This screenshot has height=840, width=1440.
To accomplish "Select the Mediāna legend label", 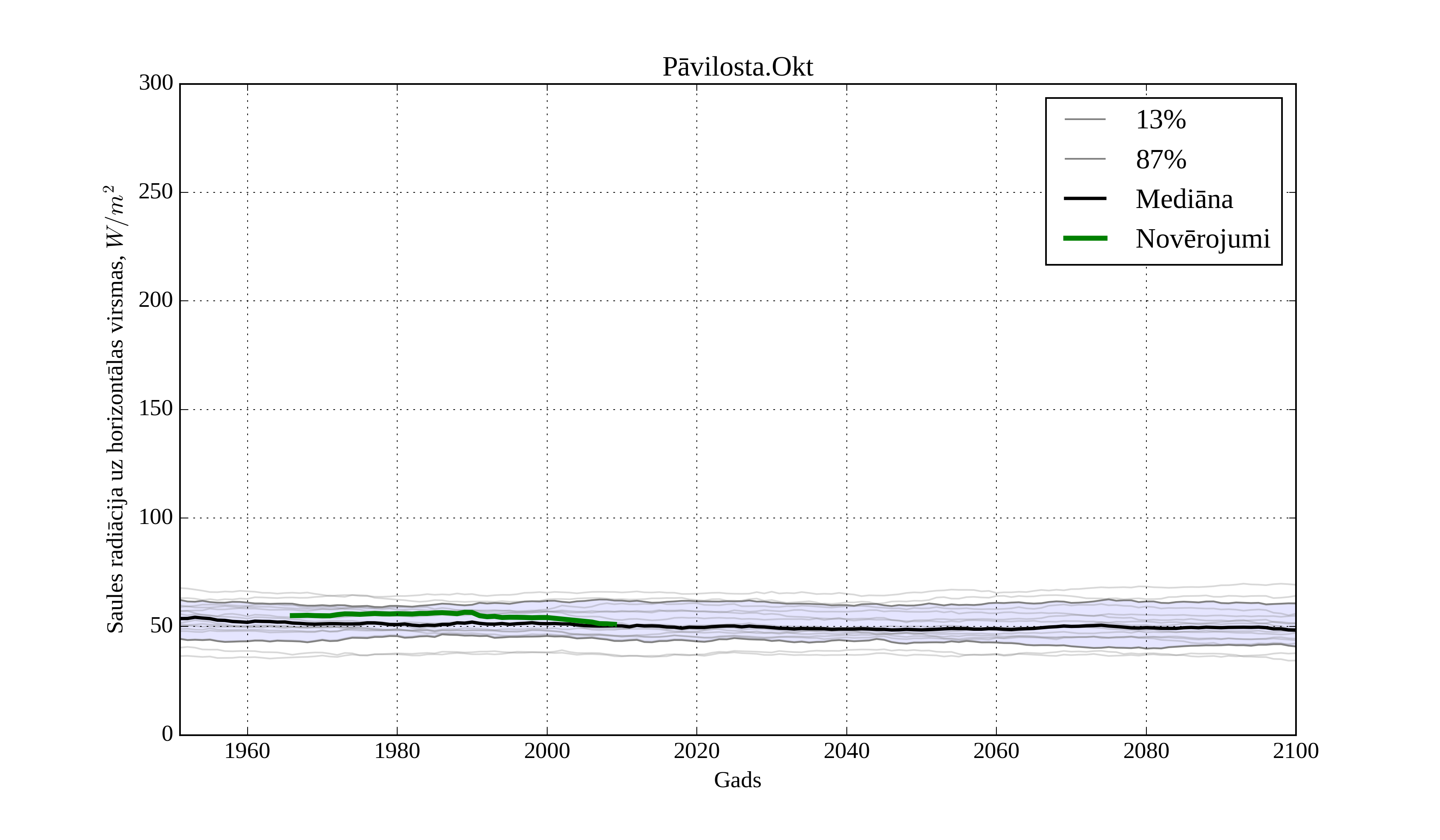I will [1184, 200].
